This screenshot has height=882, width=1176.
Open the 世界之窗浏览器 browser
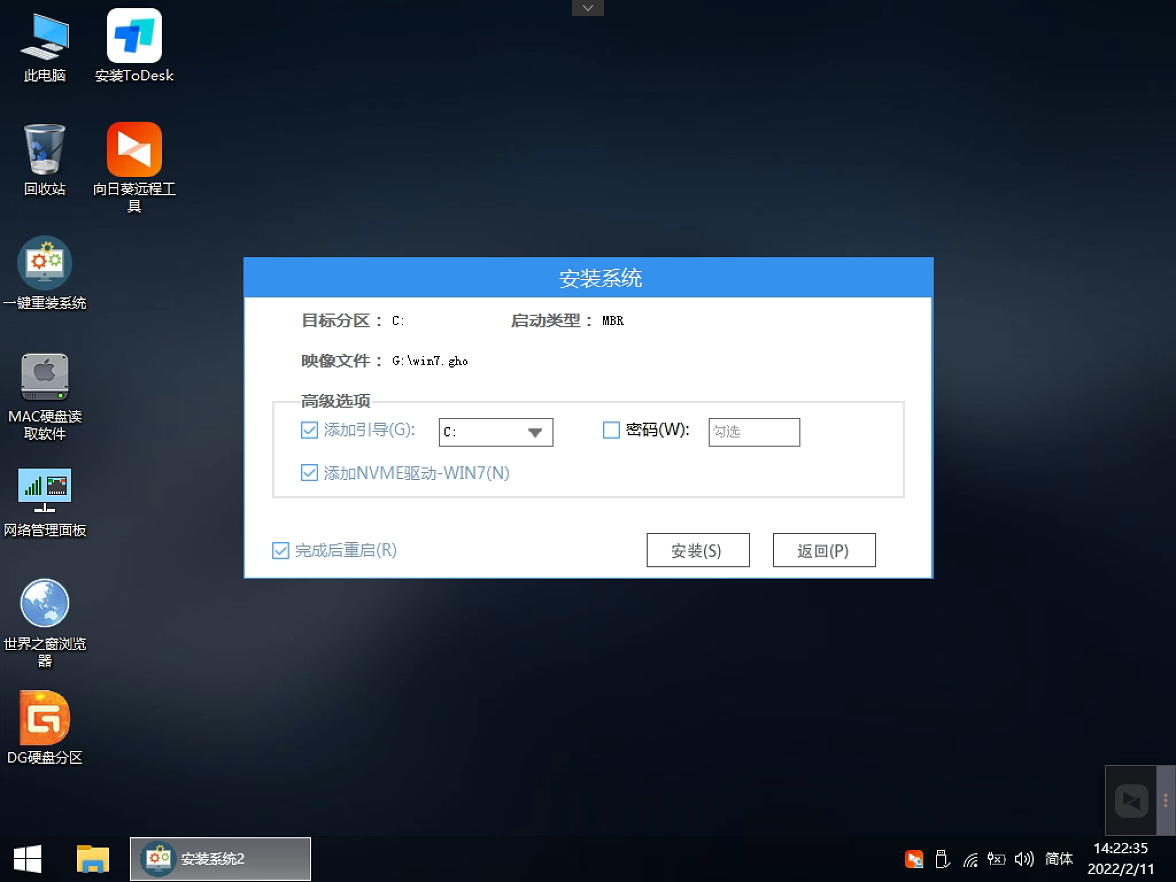point(44,602)
